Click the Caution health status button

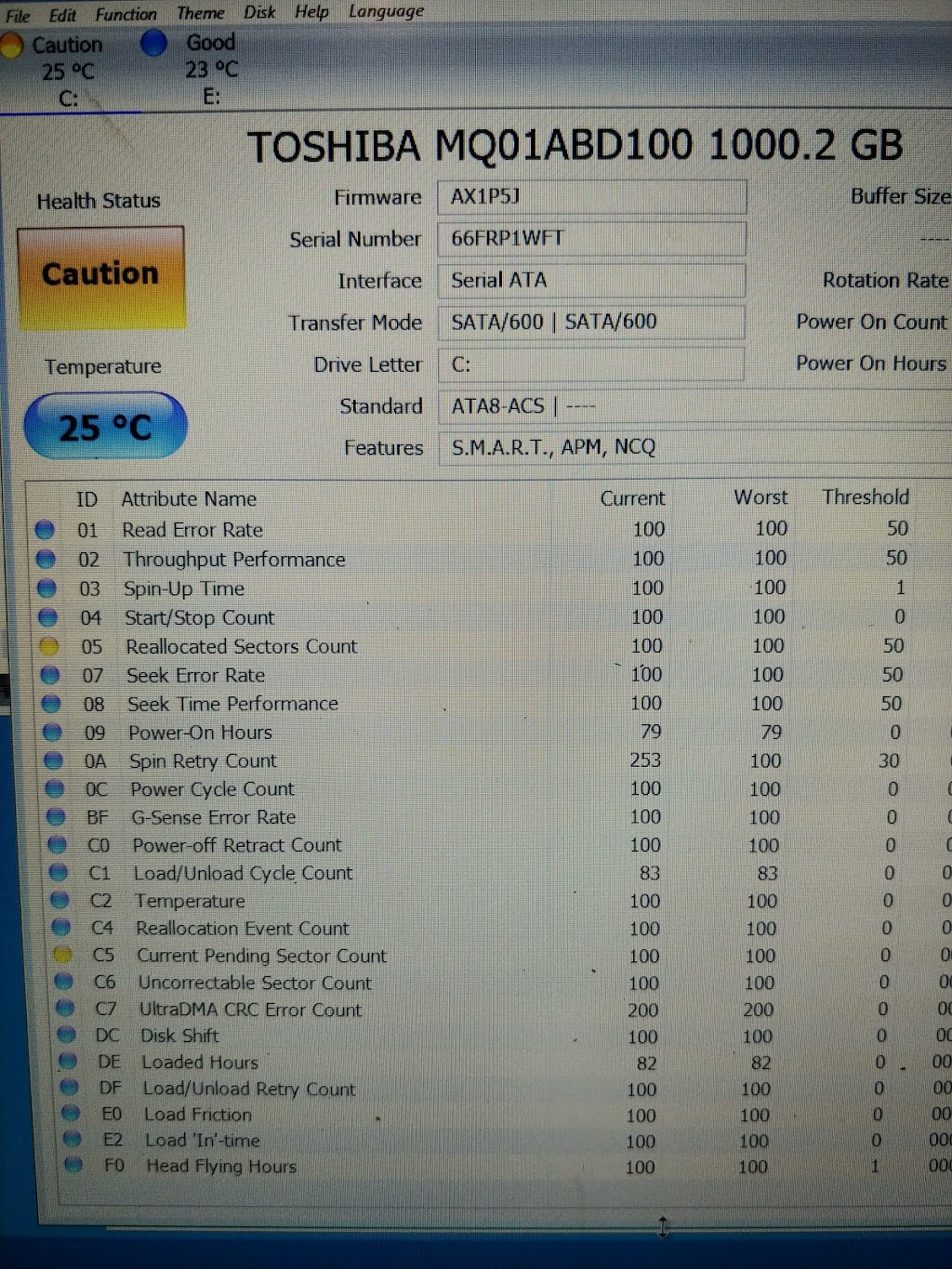100,276
